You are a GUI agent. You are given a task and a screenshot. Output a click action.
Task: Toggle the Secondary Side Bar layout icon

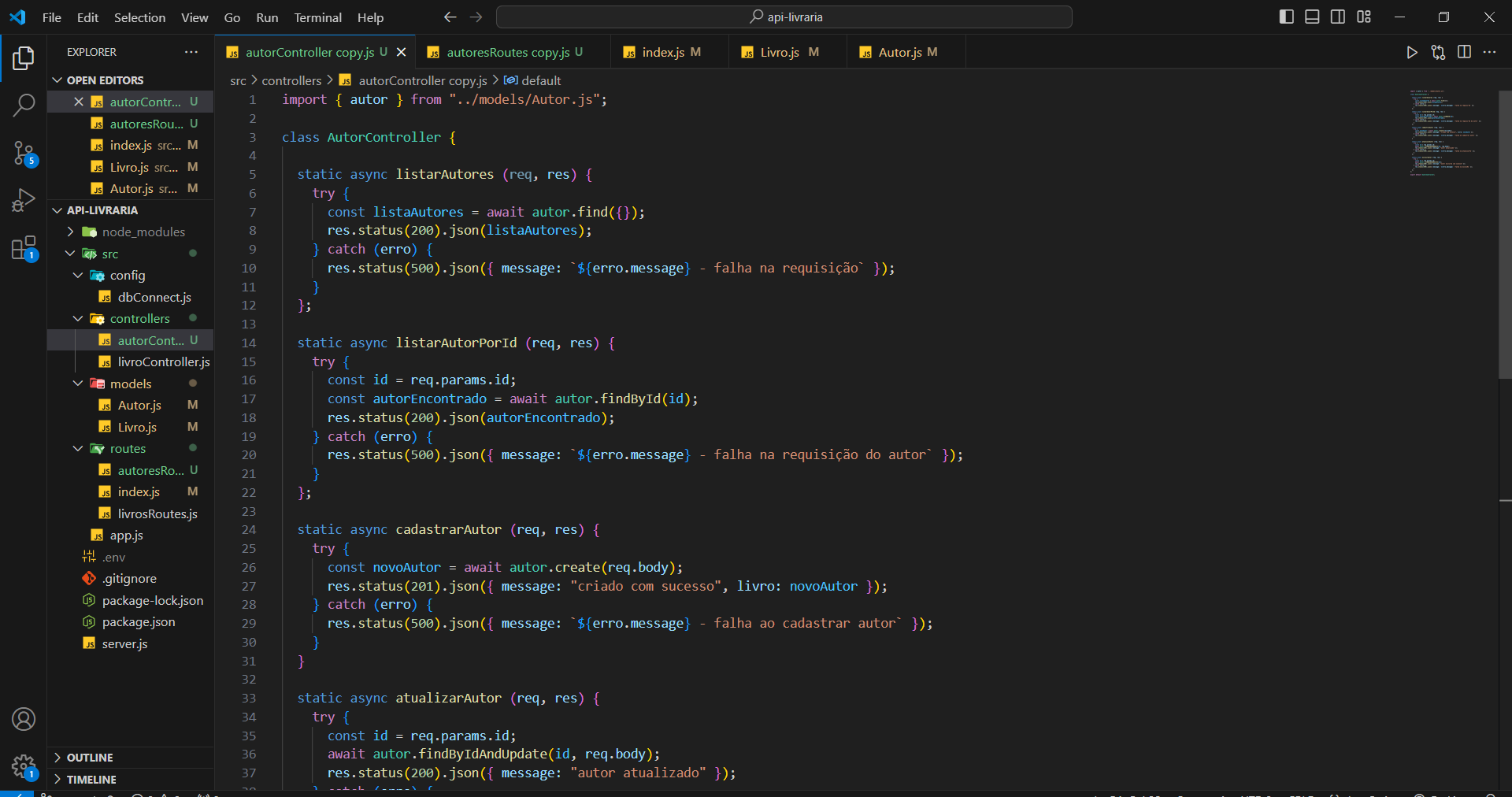[x=1338, y=17]
